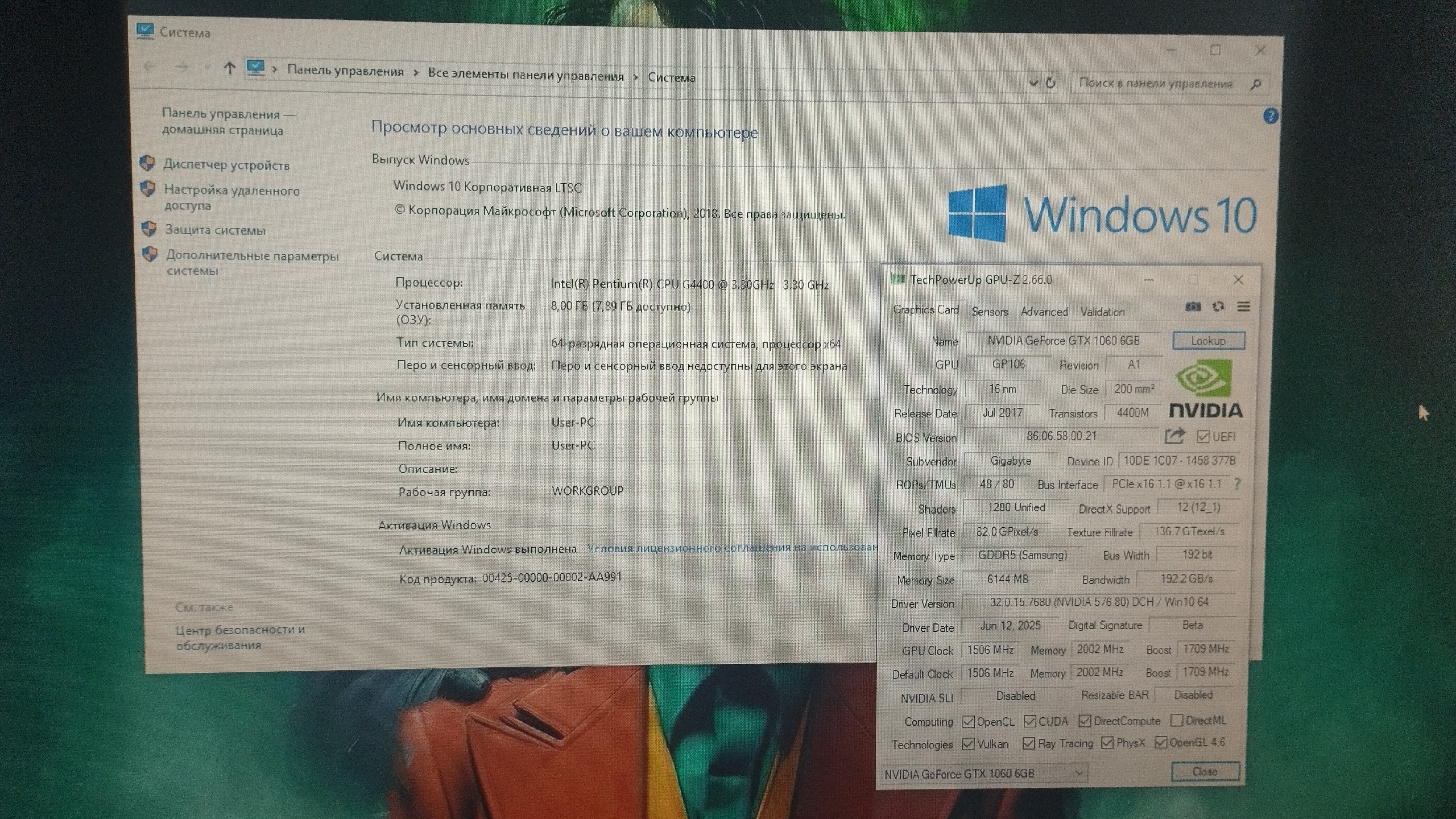This screenshot has height=819, width=1456.
Task: Click the shield icon beside Защита системы
Action: [148, 229]
